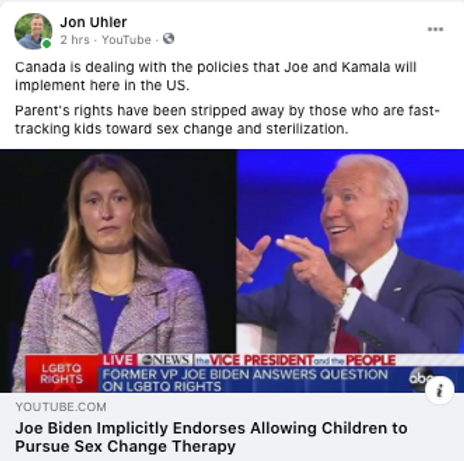Viewport: 464px width, 461px height.
Task: Open Jon Uhler's profile picture
Action: (33, 31)
